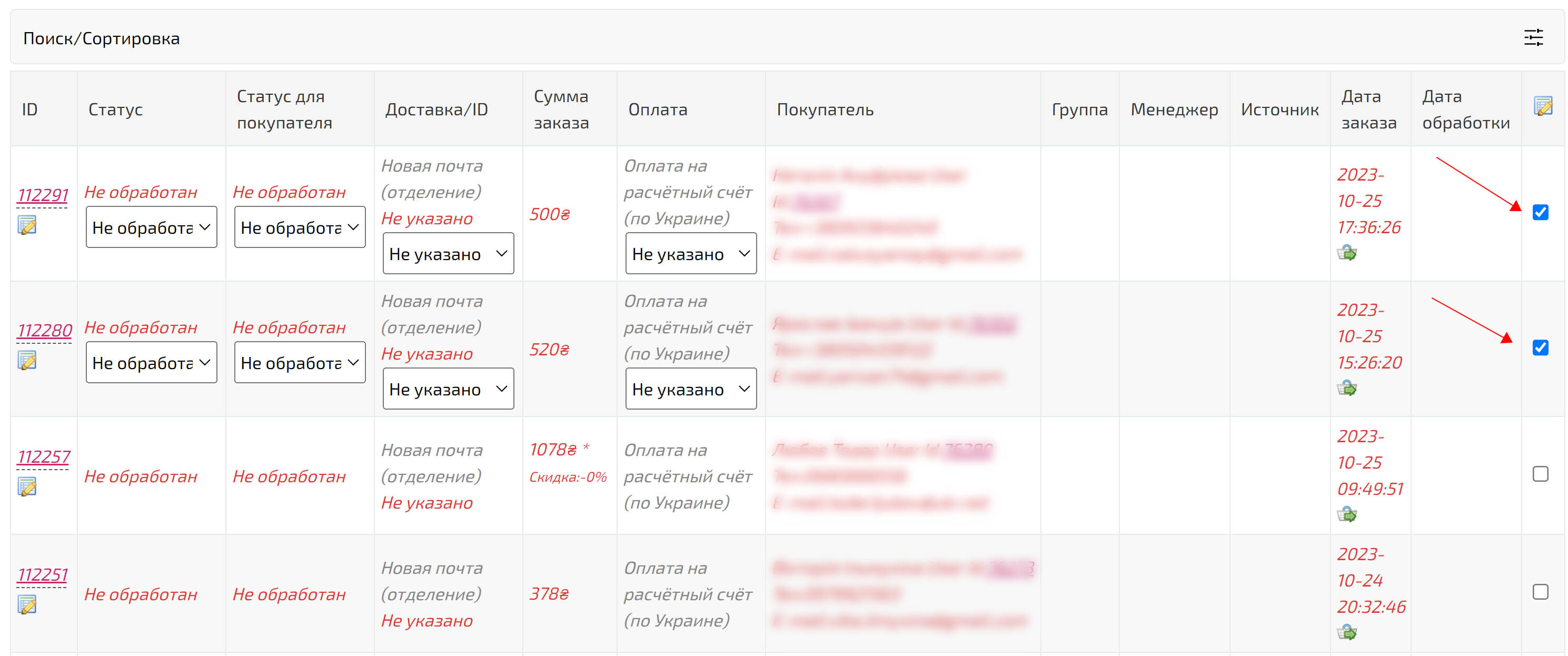Expand the Поиск/Сортировка panel
This screenshot has width=1568, height=656.
coord(101,38)
